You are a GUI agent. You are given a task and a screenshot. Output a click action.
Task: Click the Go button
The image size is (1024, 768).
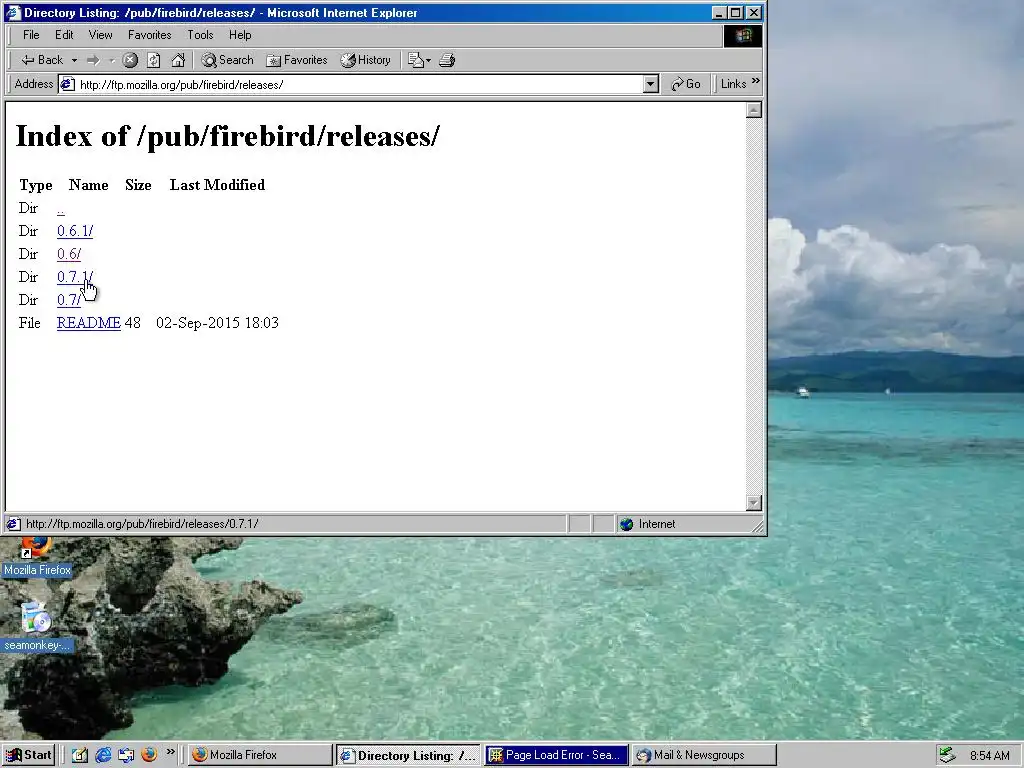(x=686, y=84)
